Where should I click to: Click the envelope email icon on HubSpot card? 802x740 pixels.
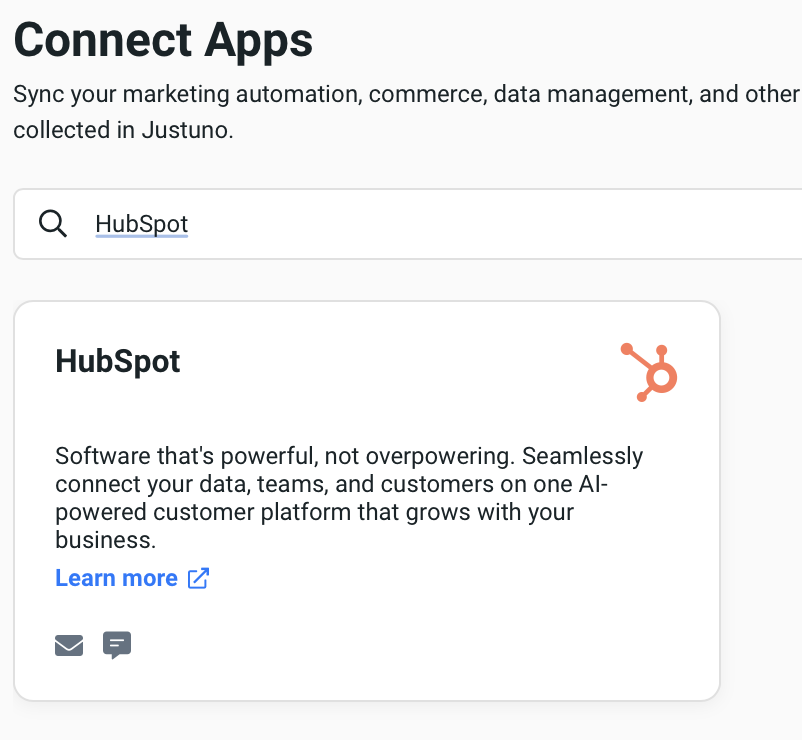point(69,646)
